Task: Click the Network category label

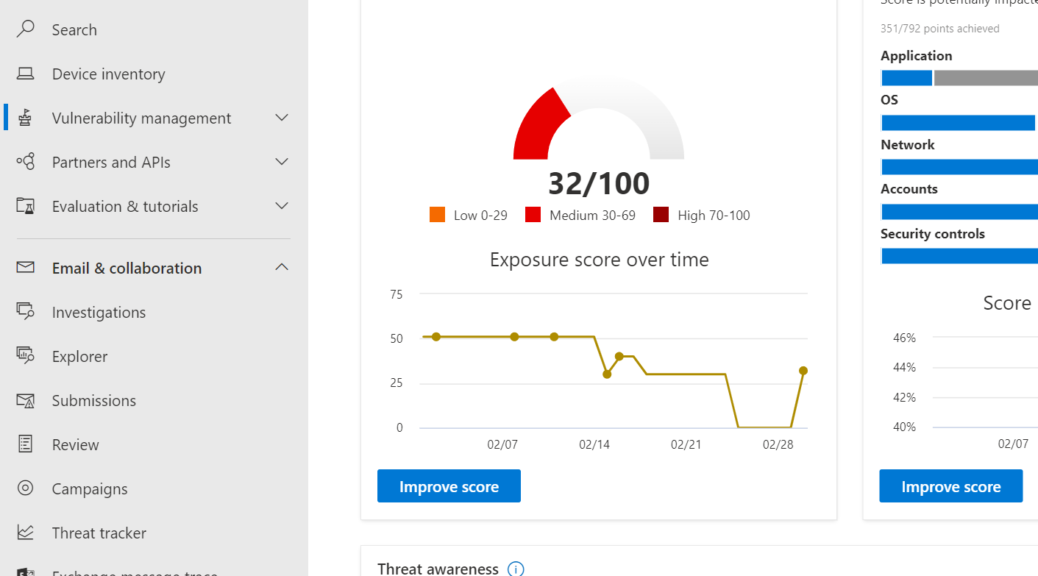Action: point(908,145)
